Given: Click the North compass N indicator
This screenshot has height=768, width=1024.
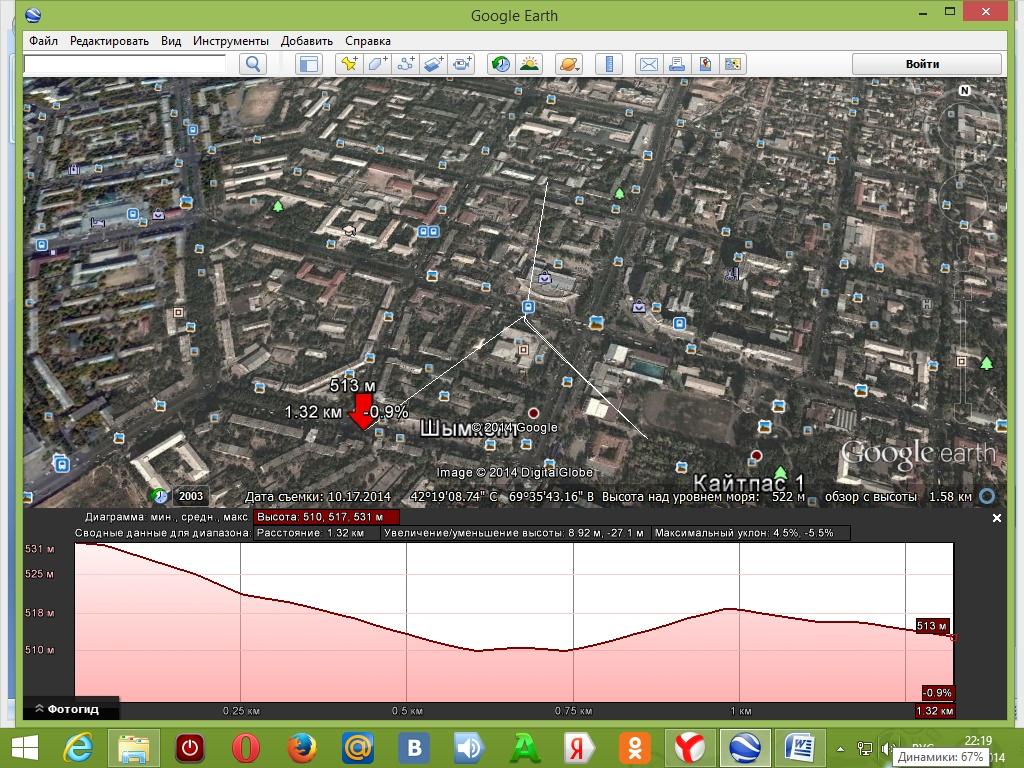Looking at the screenshot, I should (x=965, y=90).
